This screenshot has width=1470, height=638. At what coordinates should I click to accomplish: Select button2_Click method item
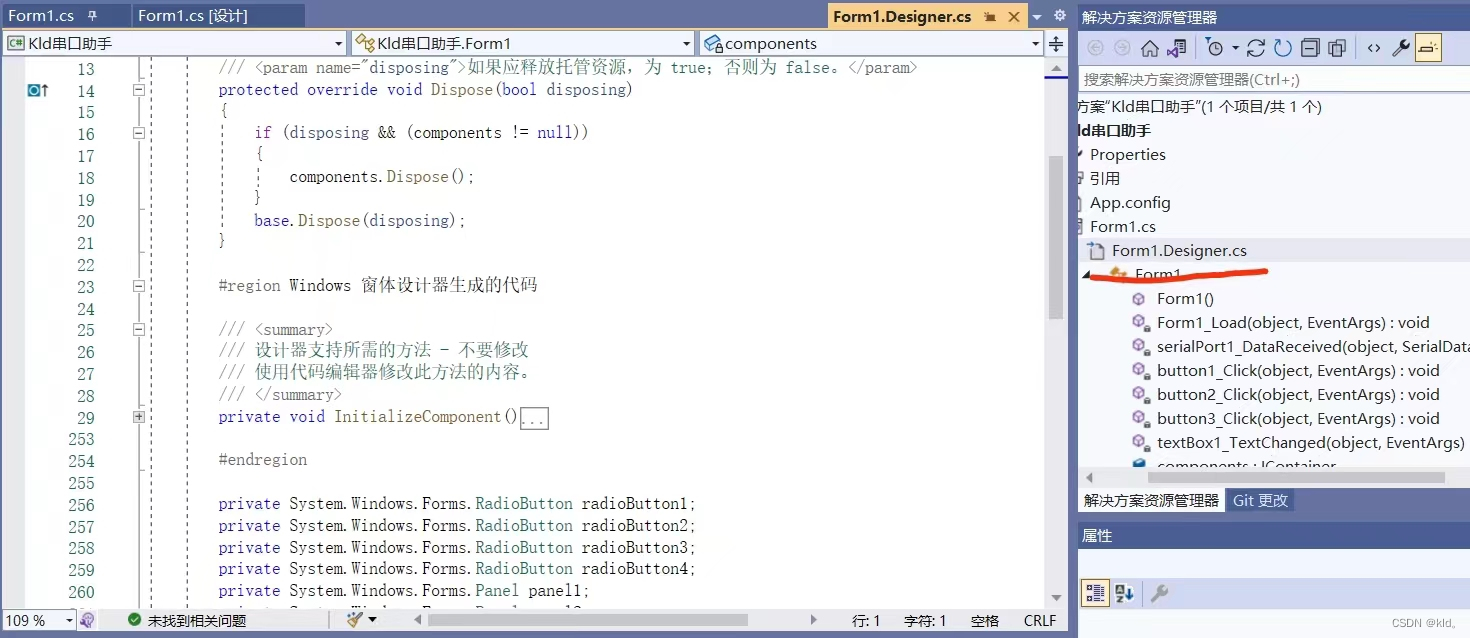1298,394
